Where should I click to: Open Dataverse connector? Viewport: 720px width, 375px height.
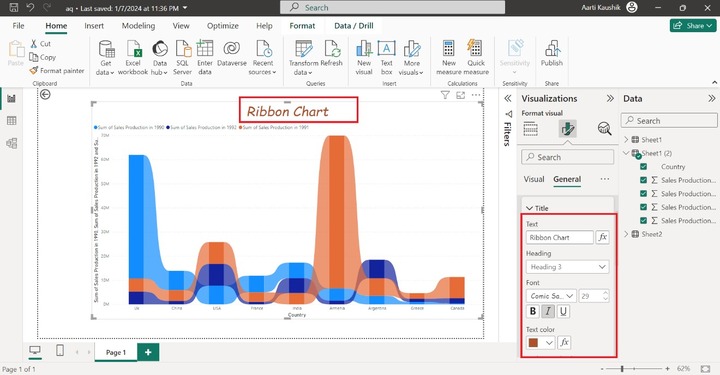point(232,54)
